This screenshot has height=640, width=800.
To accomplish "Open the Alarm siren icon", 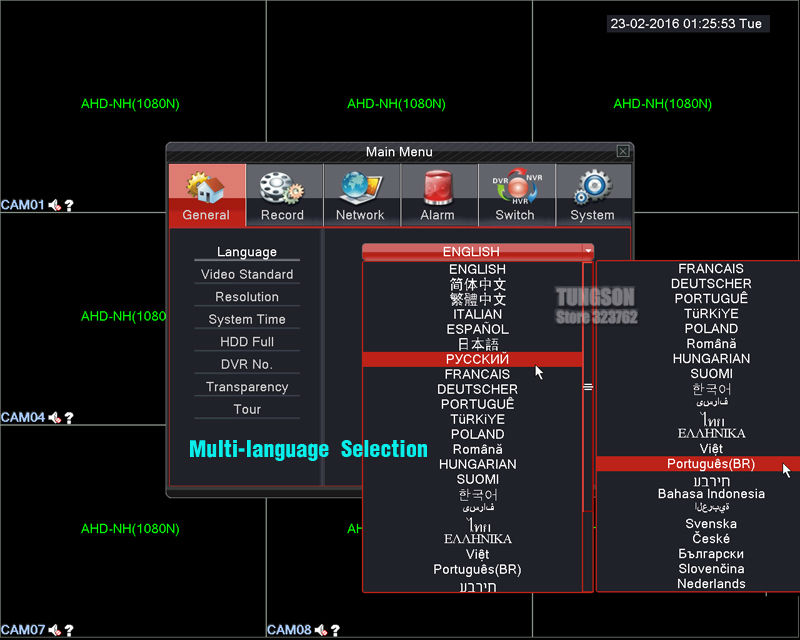I will [x=437, y=188].
